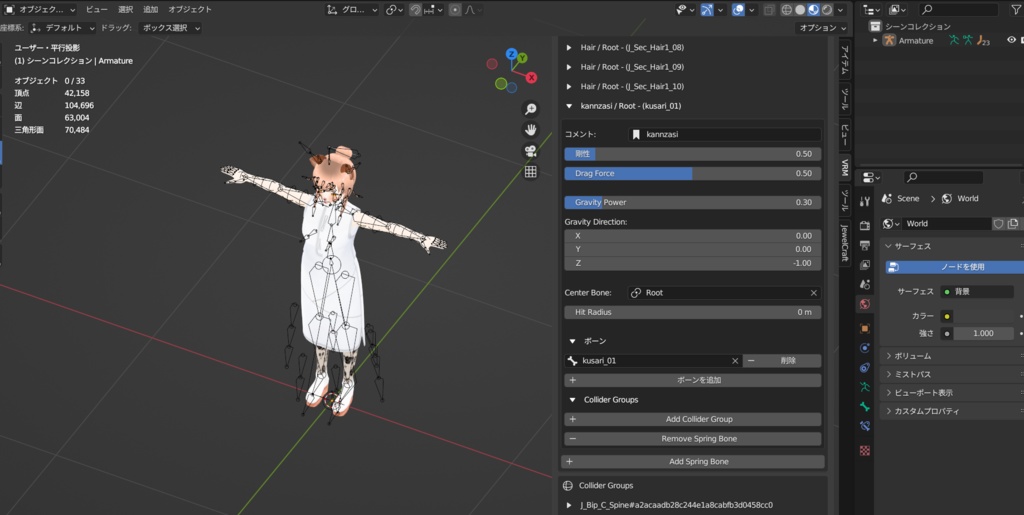Hide Armature using the eye icon
Screen dimensions: 1024x515
pos(1011,40)
